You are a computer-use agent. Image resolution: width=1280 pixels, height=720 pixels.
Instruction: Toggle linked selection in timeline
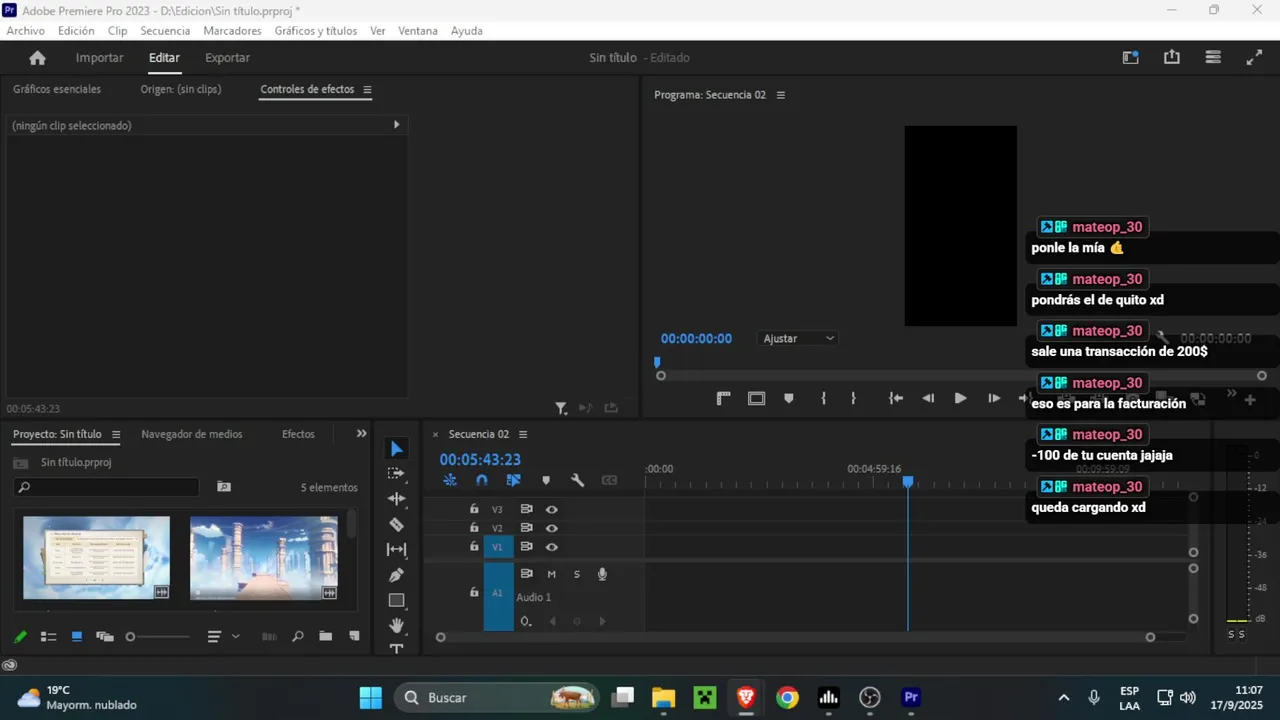click(514, 480)
